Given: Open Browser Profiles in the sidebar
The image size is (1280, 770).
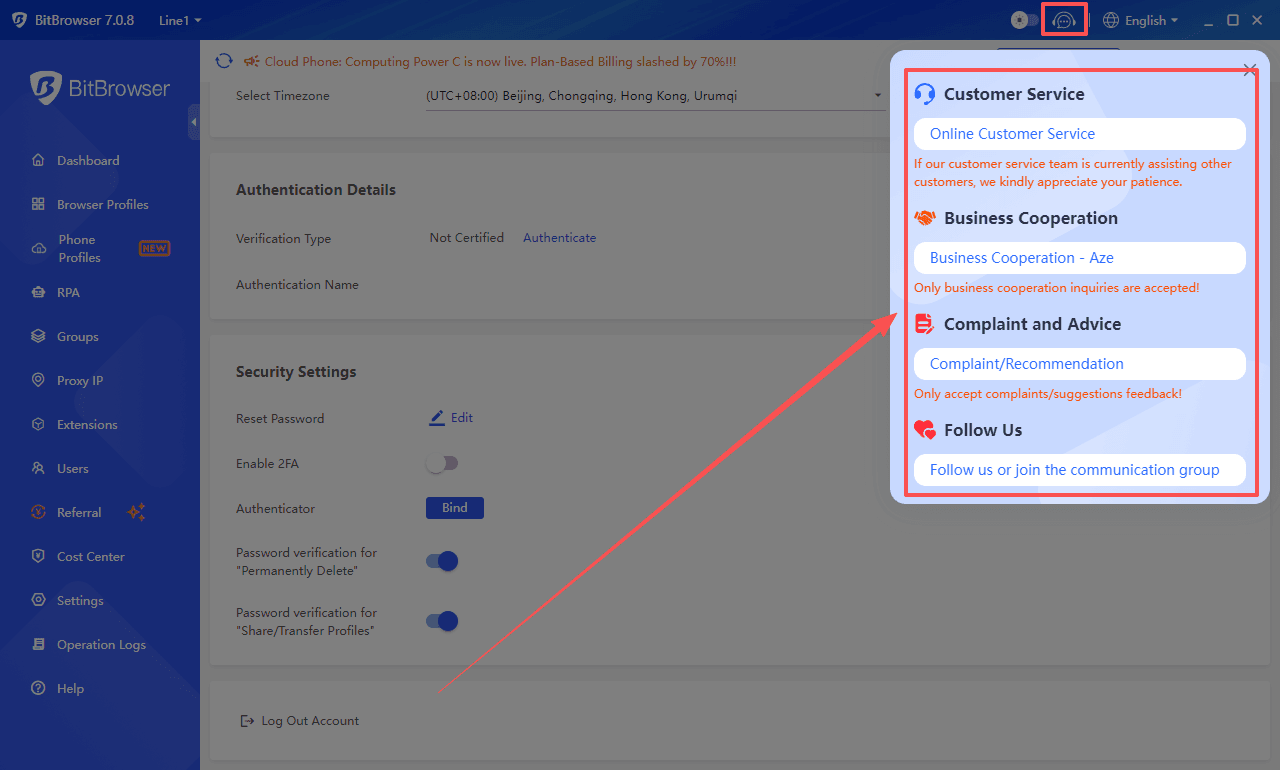Looking at the screenshot, I should 102,204.
